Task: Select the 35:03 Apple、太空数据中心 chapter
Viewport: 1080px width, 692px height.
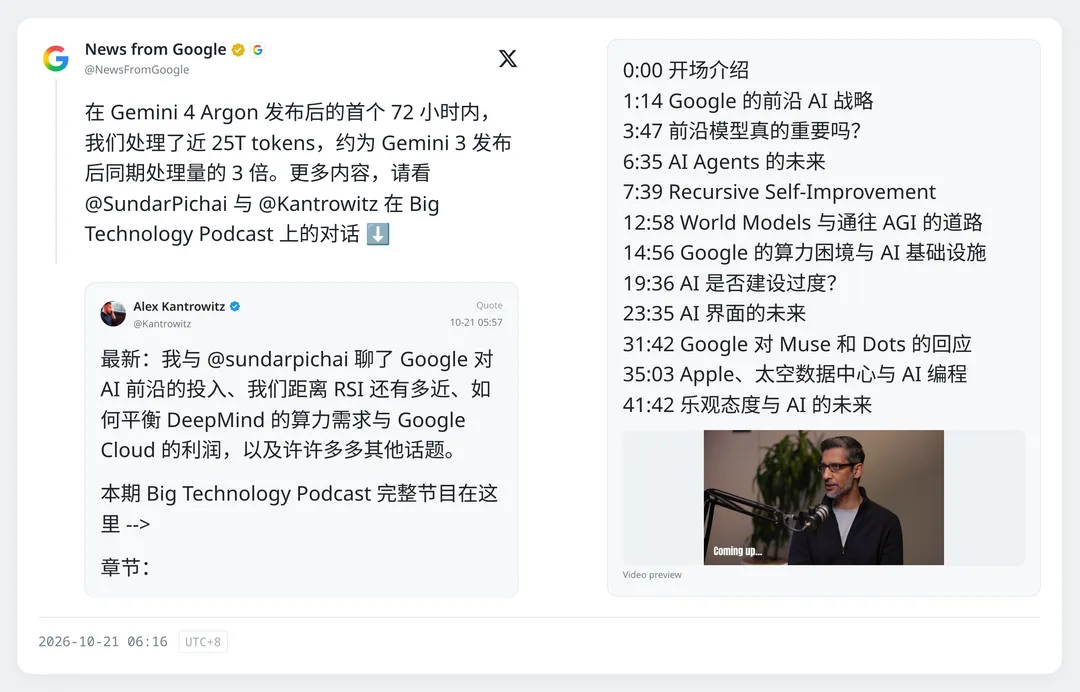Action: (x=795, y=374)
